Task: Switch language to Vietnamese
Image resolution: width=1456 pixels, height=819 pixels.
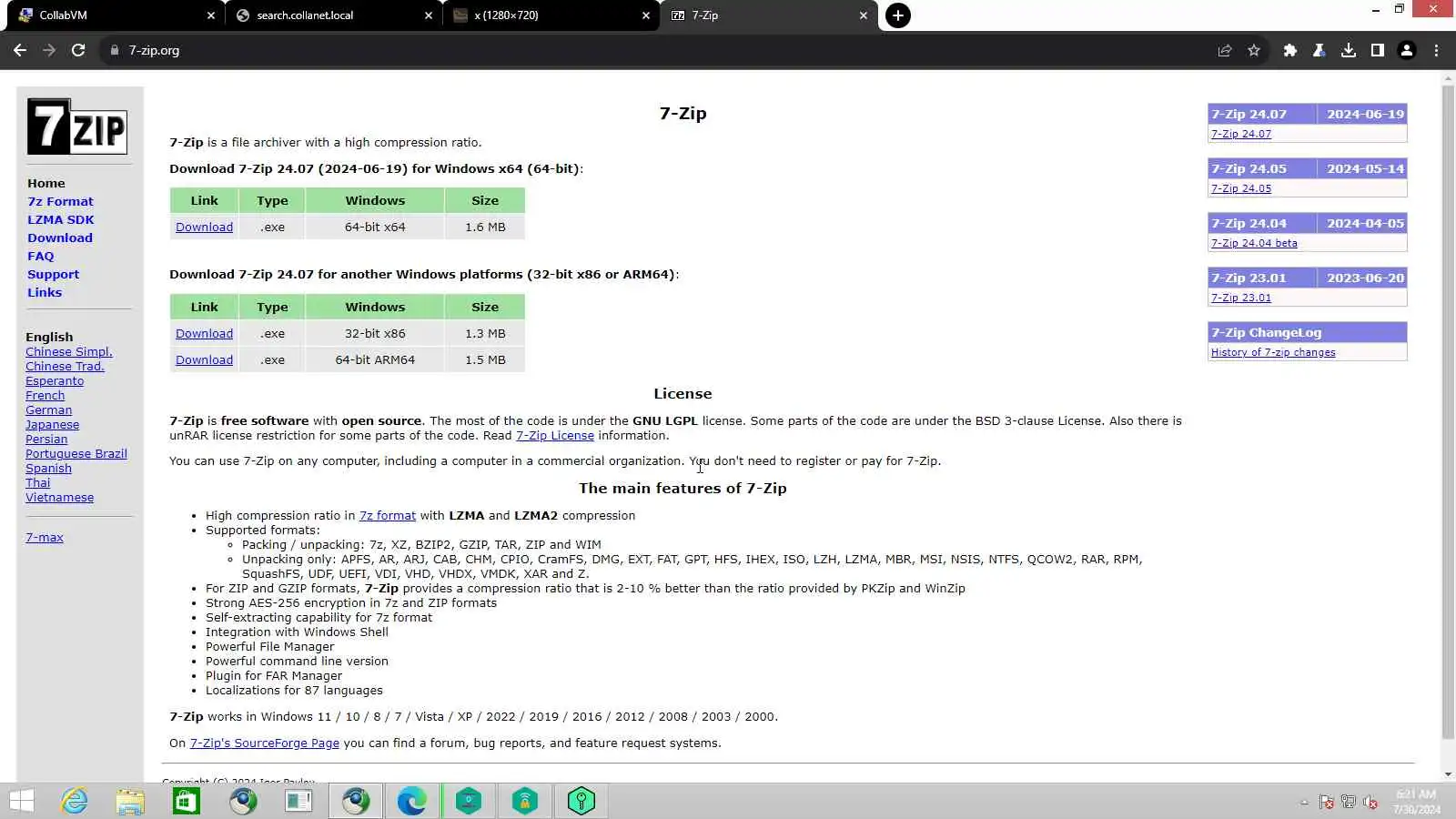Action: 59,498
